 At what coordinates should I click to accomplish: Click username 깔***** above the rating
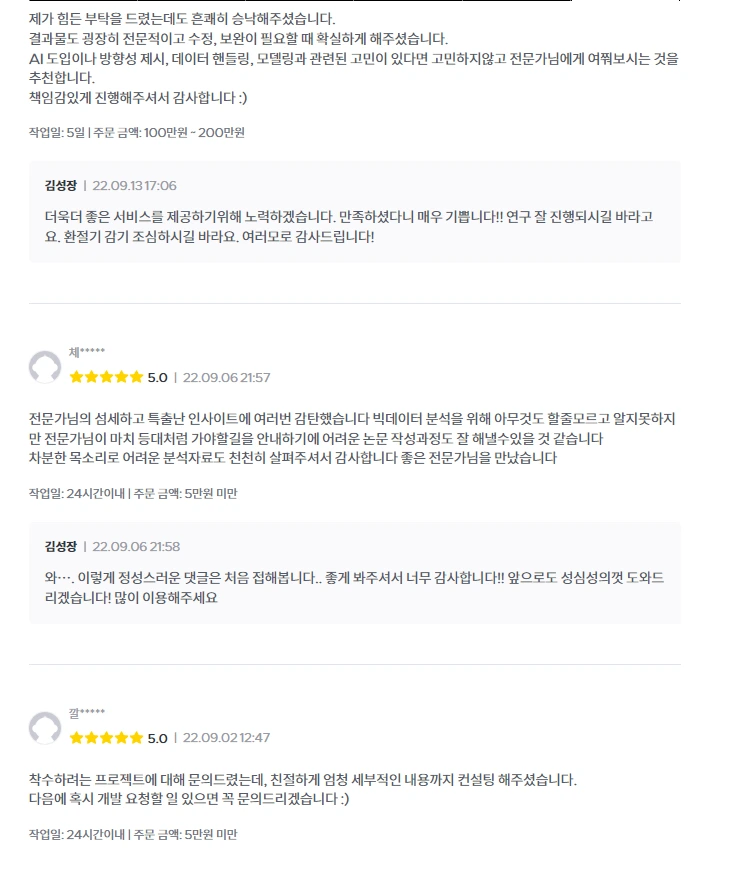pyautogui.click(x=87, y=713)
